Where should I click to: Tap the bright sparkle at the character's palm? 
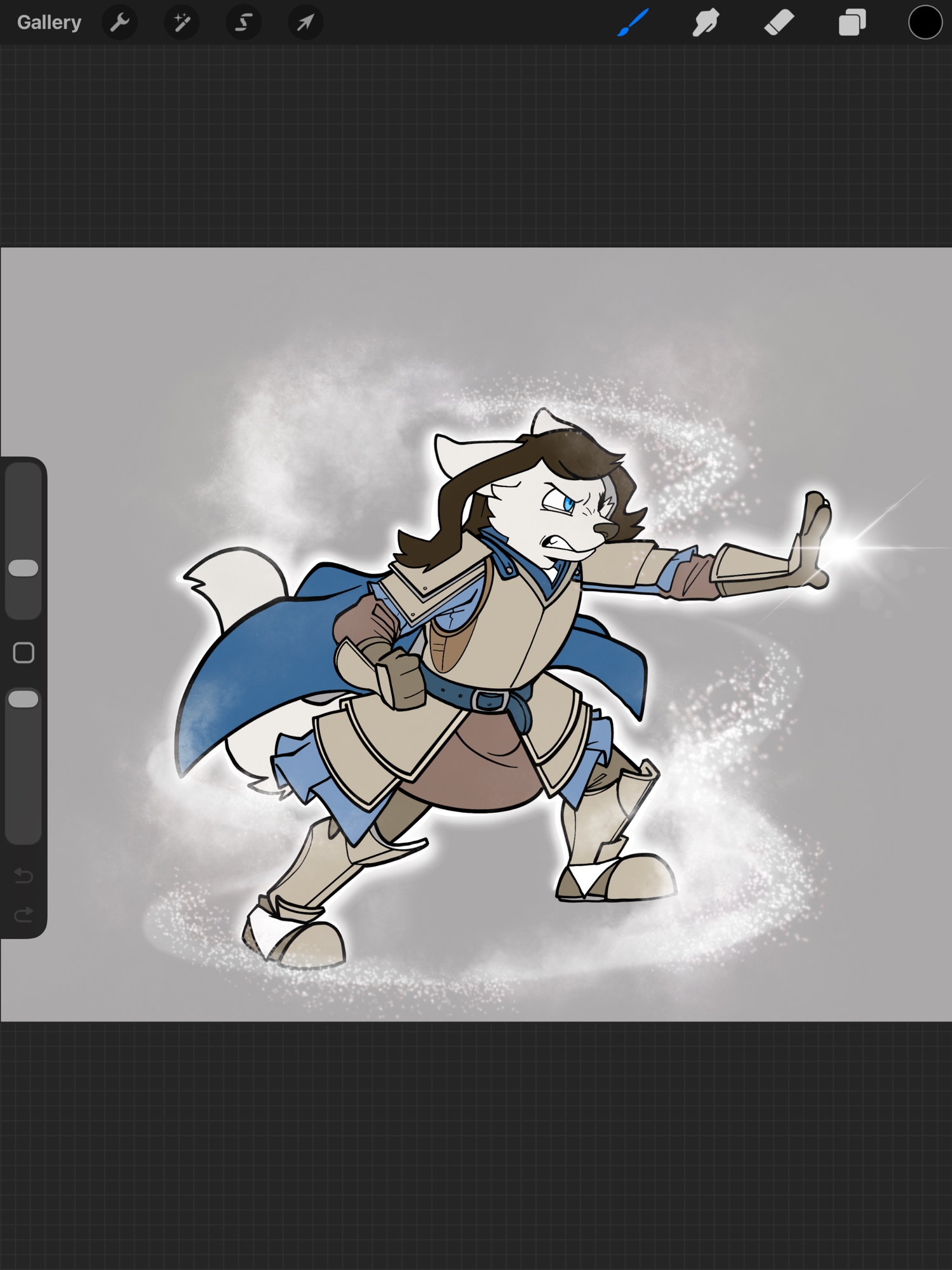pyautogui.click(x=848, y=546)
